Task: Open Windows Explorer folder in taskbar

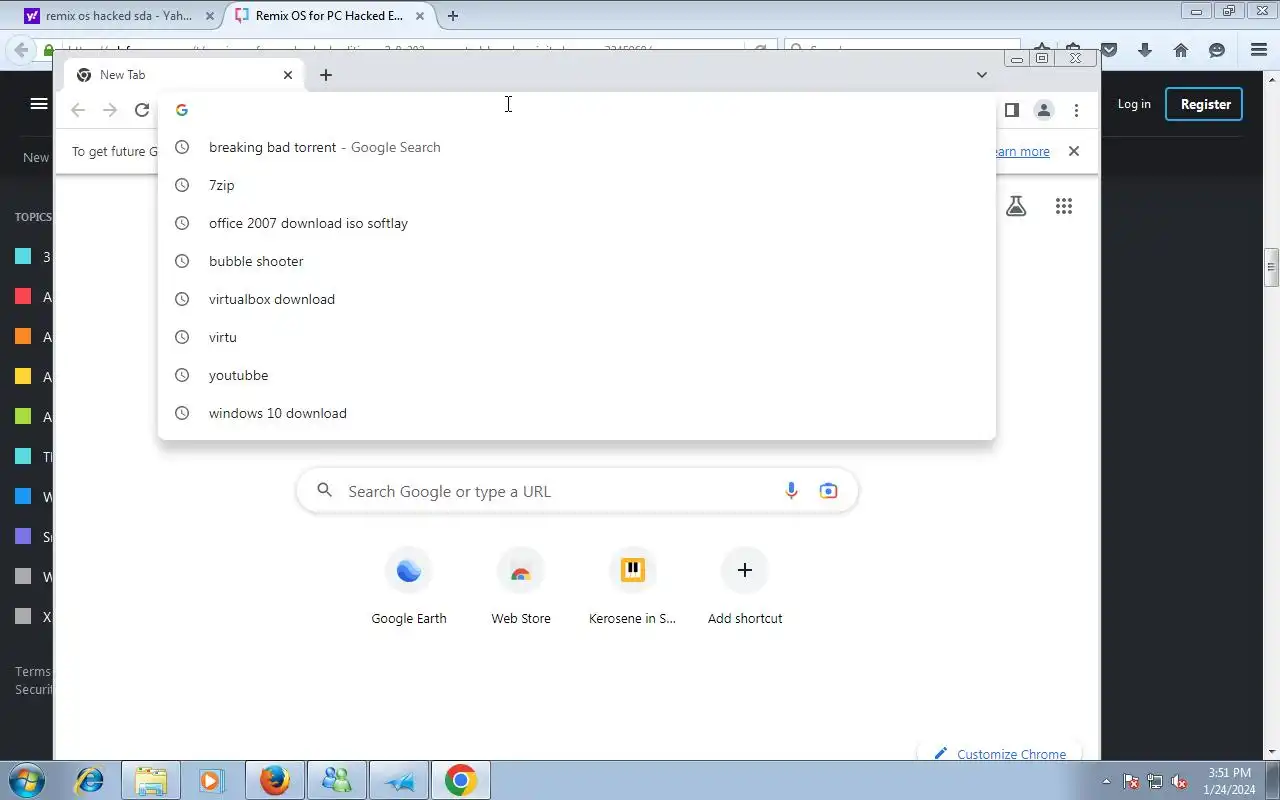Action: (x=151, y=780)
